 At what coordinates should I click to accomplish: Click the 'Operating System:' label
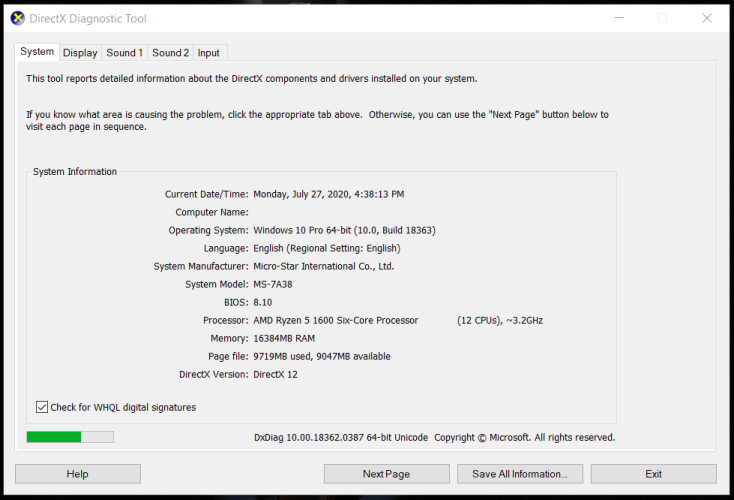(209, 230)
